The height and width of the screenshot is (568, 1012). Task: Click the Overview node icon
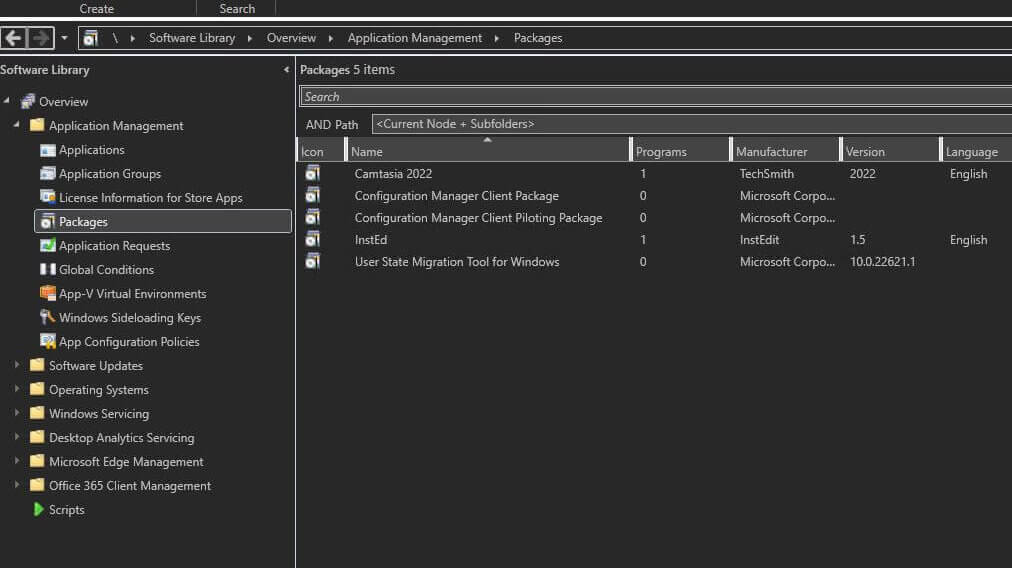pyautogui.click(x=27, y=101)
